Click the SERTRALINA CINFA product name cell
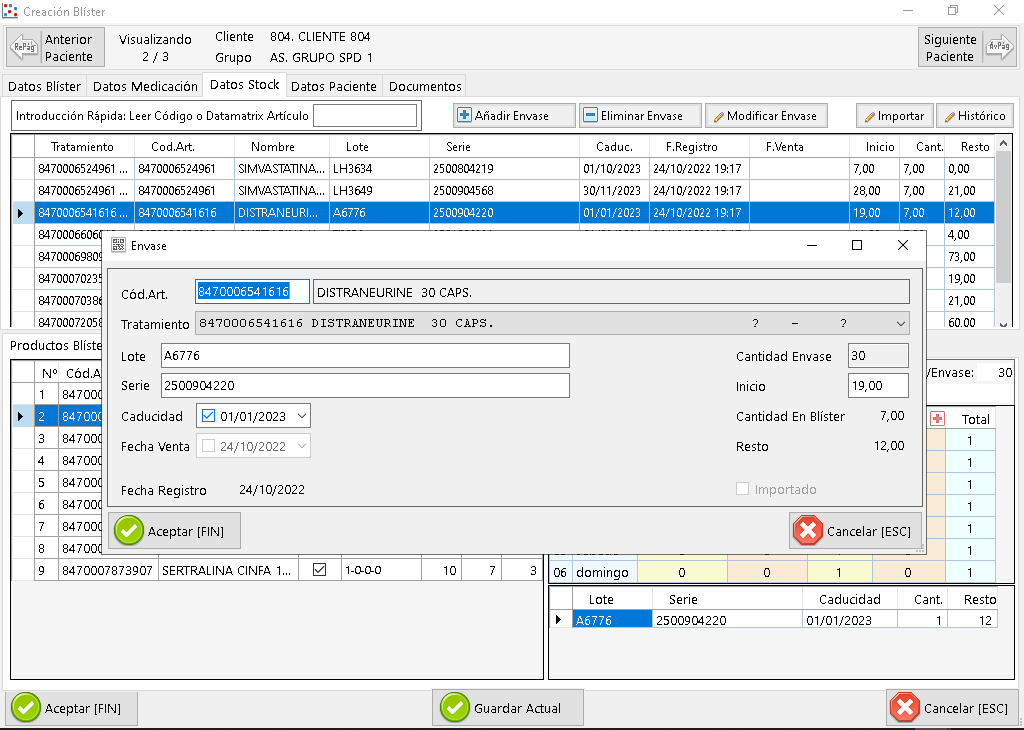This screenshot has height=730, width=1024. [228, 570]
